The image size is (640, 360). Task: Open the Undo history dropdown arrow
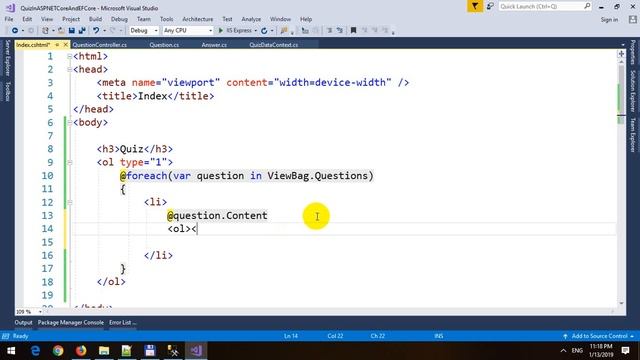104,31
